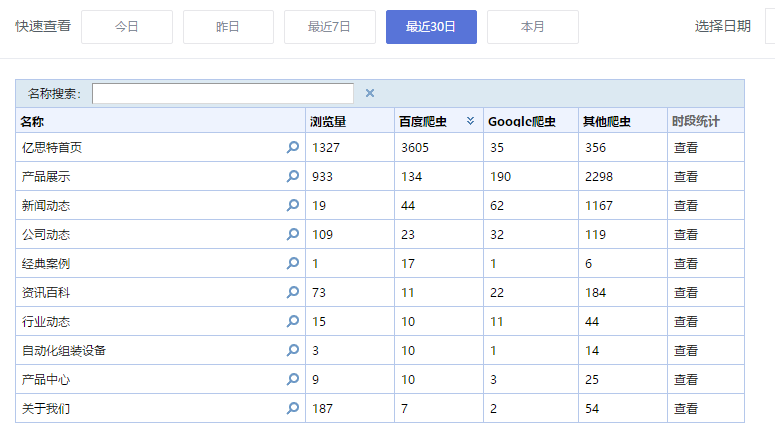Click magnifier icon next to 亿思特首页

(x=293, y=147)
